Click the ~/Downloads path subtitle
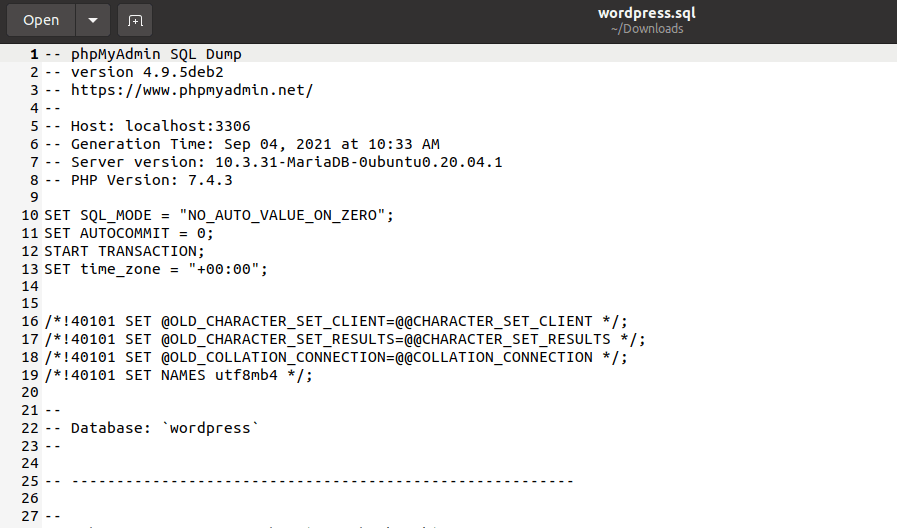Viewport: 897px width, 528px height. pyautogui.click(x=647, y=29)
